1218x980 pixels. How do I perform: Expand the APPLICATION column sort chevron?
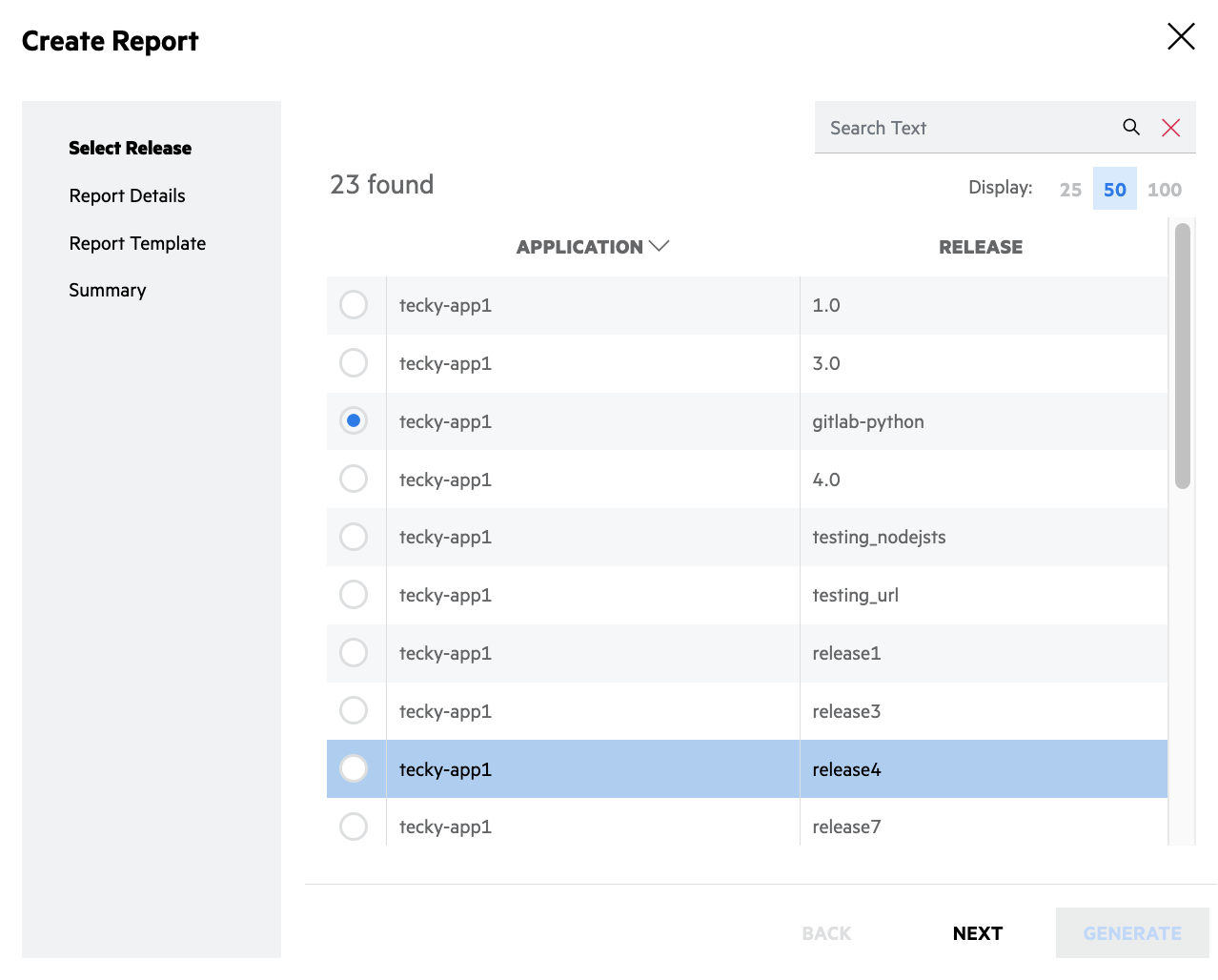(x=660, y=246)
